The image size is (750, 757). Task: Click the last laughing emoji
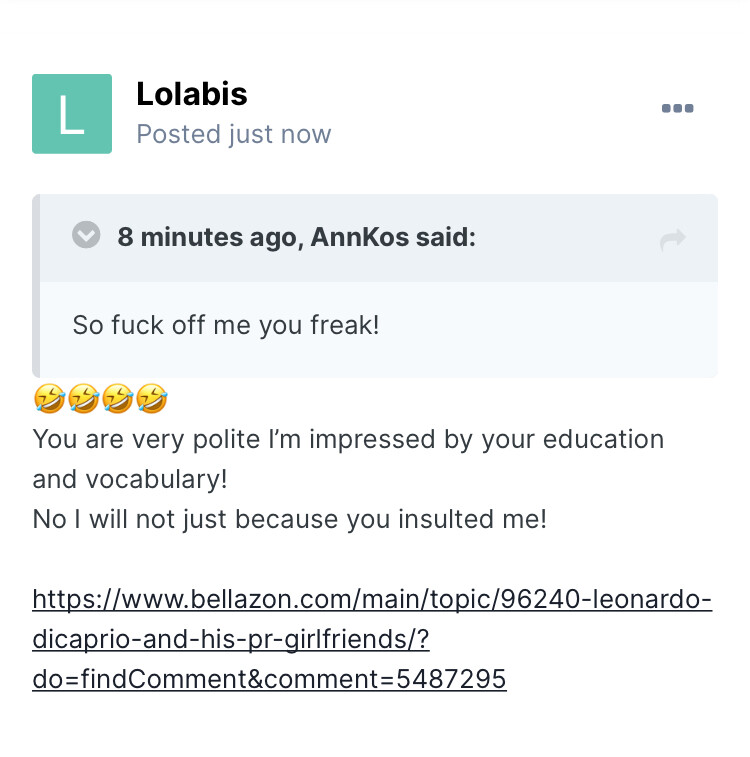tap(151, 400)
